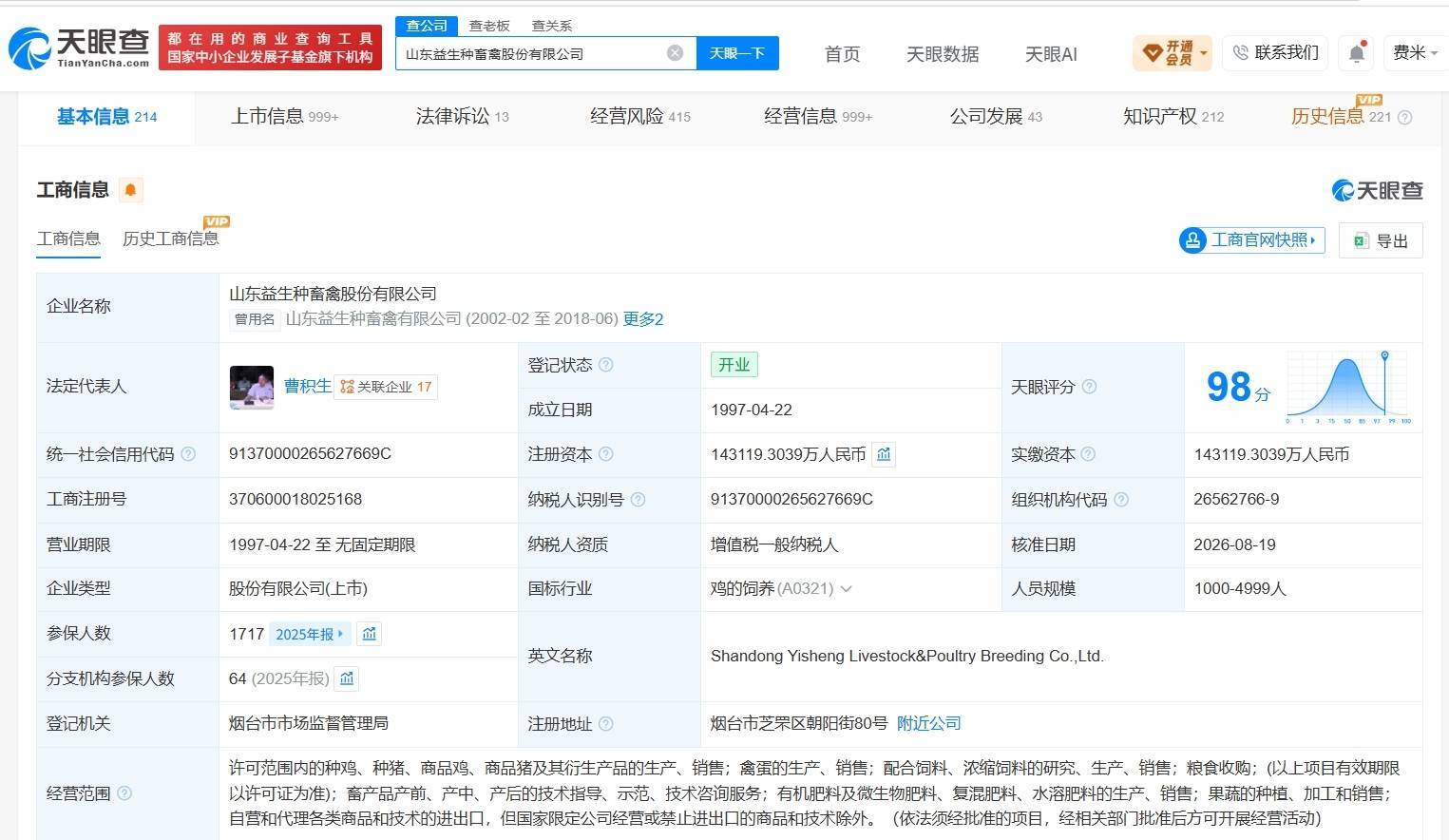This screenshot has height=840, width=1449.
Task: Open 天眼数据 navigation link
Action: point(943,54)
